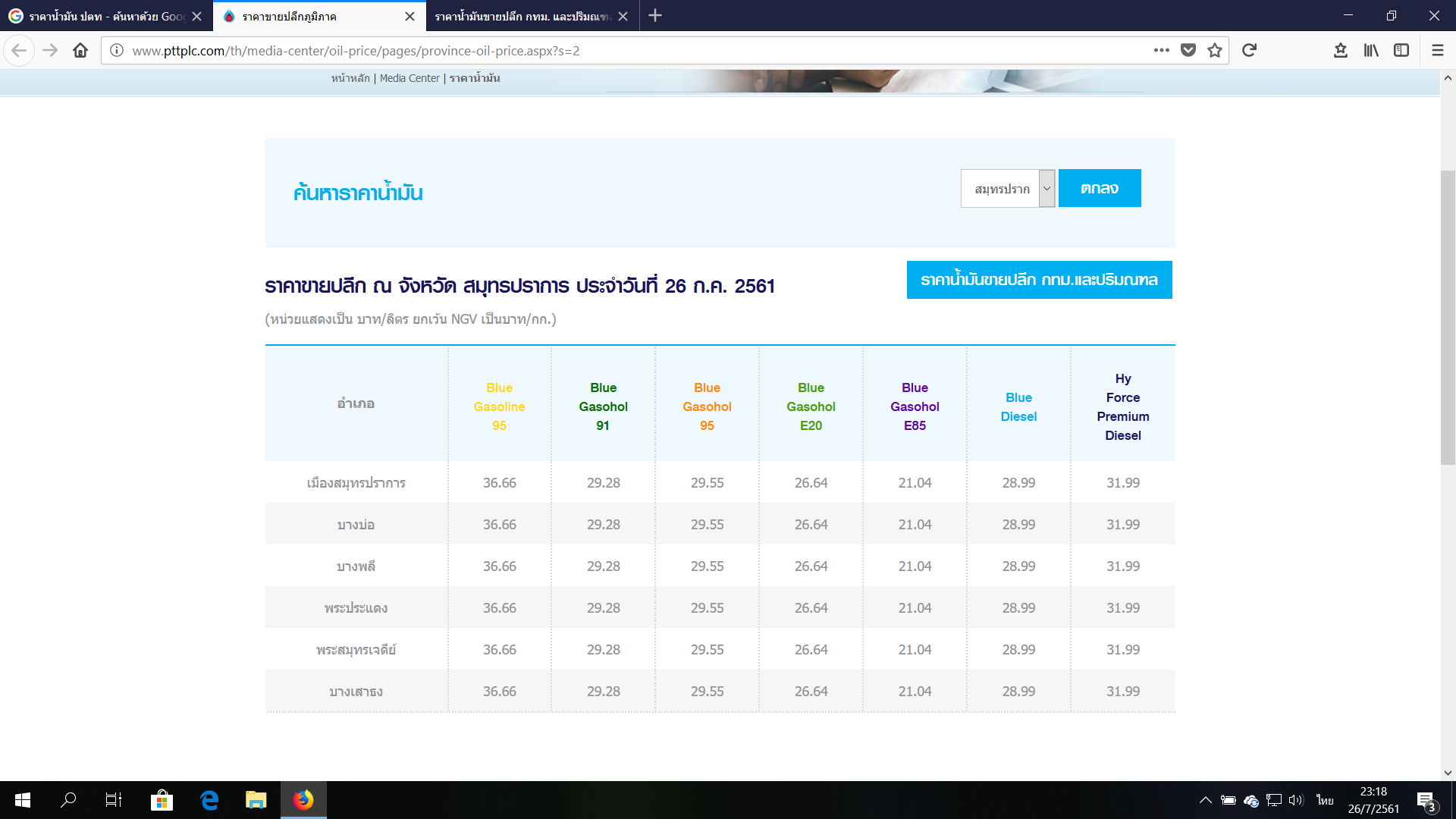The width and height of the screenshot is (1456, 819).
Task: Reload the current page
Action: [1249, 51]
